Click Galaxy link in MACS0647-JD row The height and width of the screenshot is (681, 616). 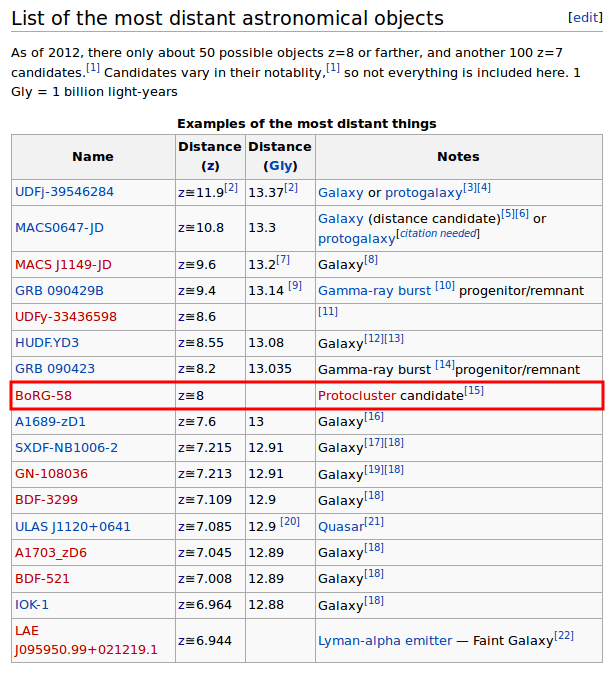(341, 219)
